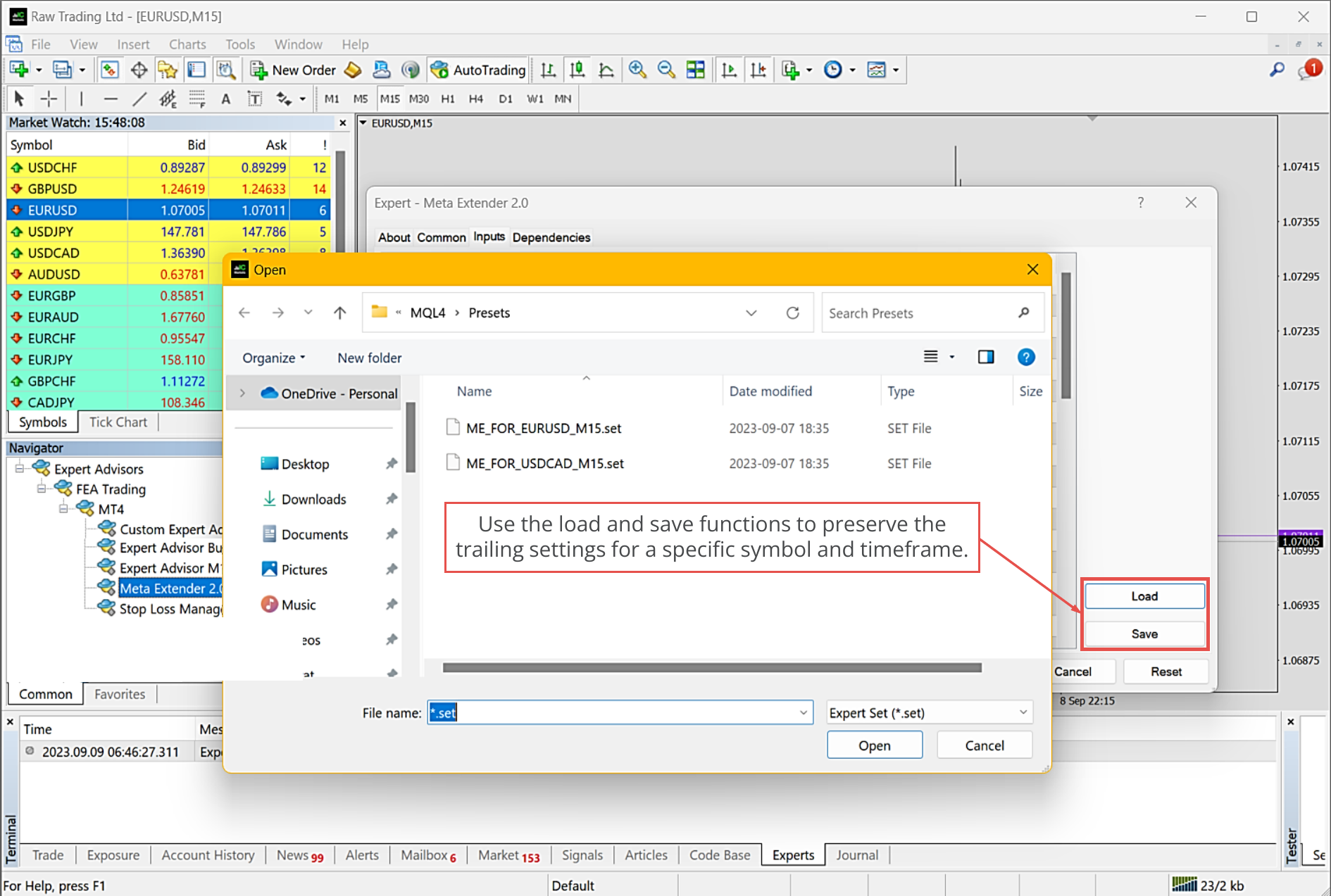The image size is (1331, 896).
Task: Open the Indicators list icon
Action: coord(790,70)
